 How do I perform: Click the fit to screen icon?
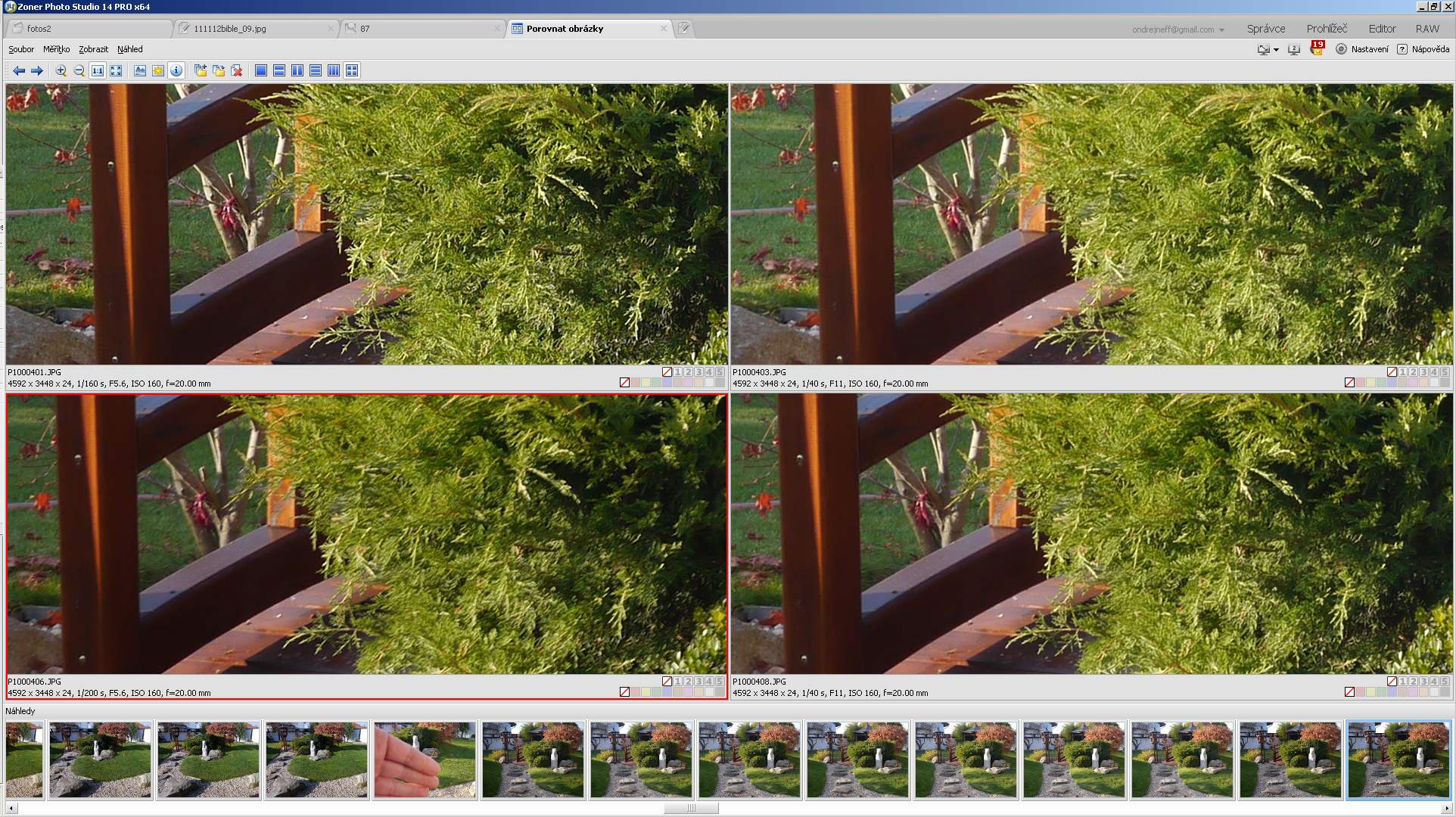pos(116,70)
